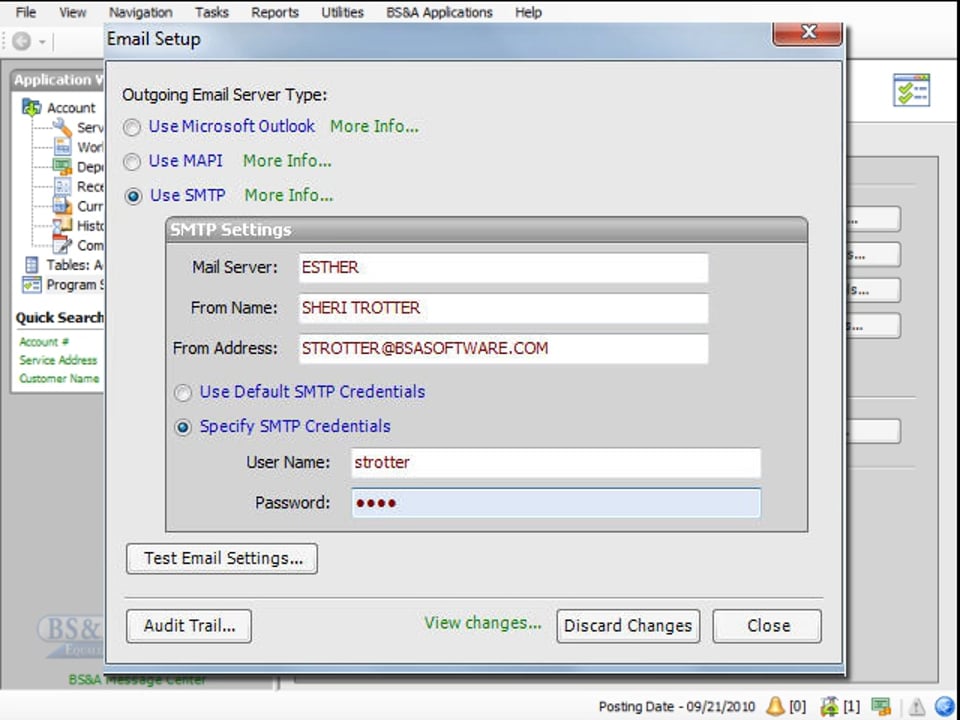The width and height of the screenshot is (960, 720).
Task: Click the monitor icon in status bar
Action: (882, 707)
